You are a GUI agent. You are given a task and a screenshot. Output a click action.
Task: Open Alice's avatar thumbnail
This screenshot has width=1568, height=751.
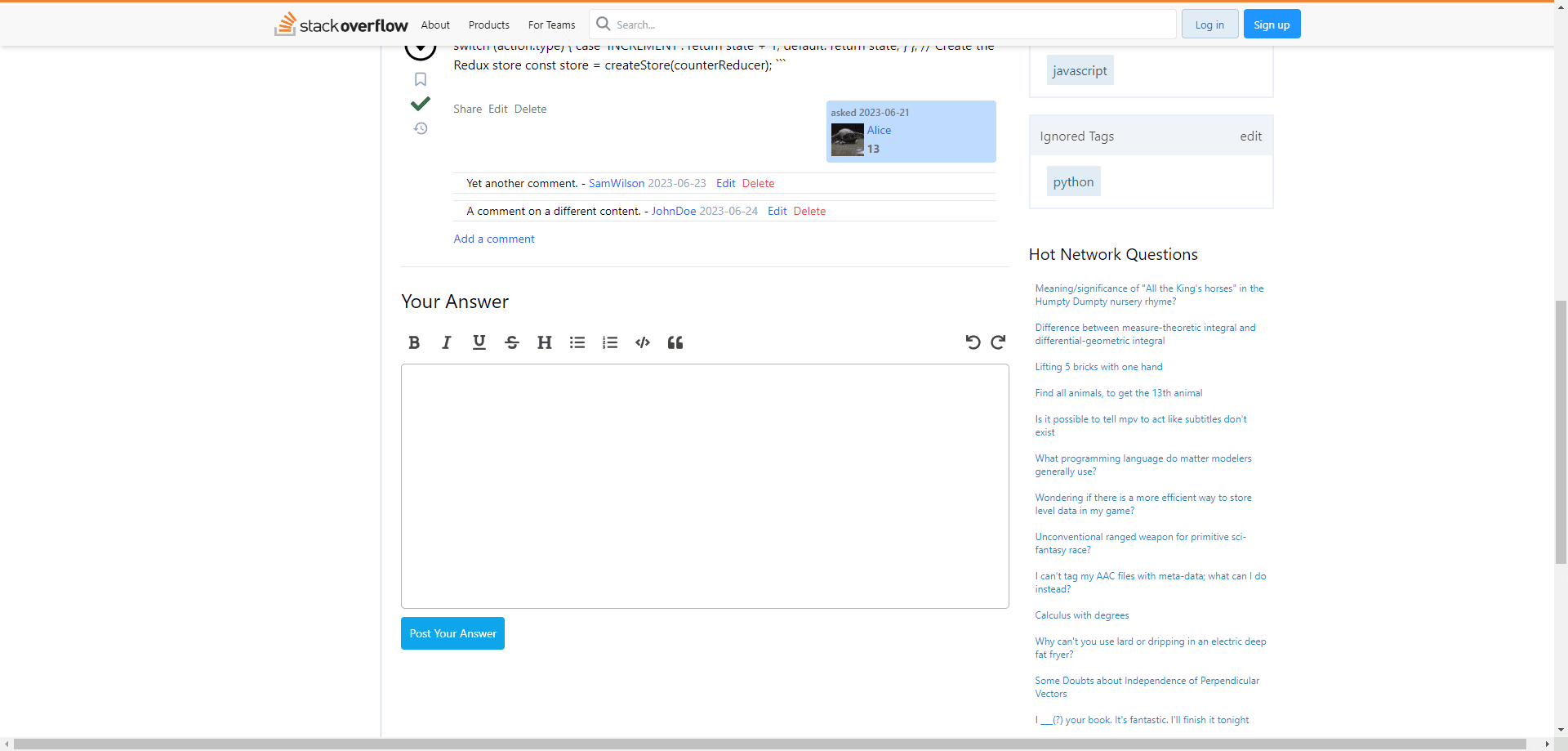(848, 140)
